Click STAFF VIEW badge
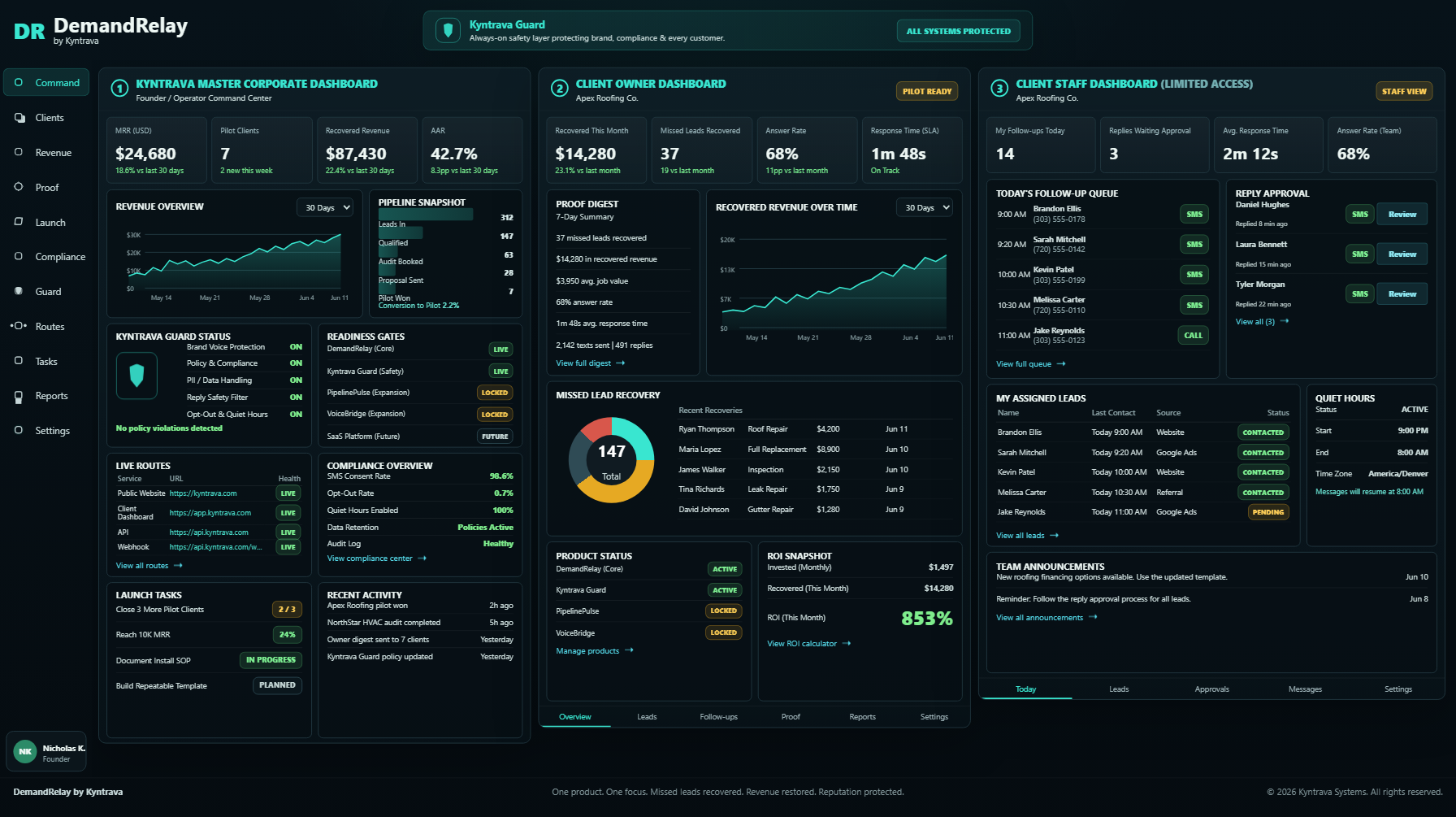1456x817 pixels. [x=1404, y=92]
